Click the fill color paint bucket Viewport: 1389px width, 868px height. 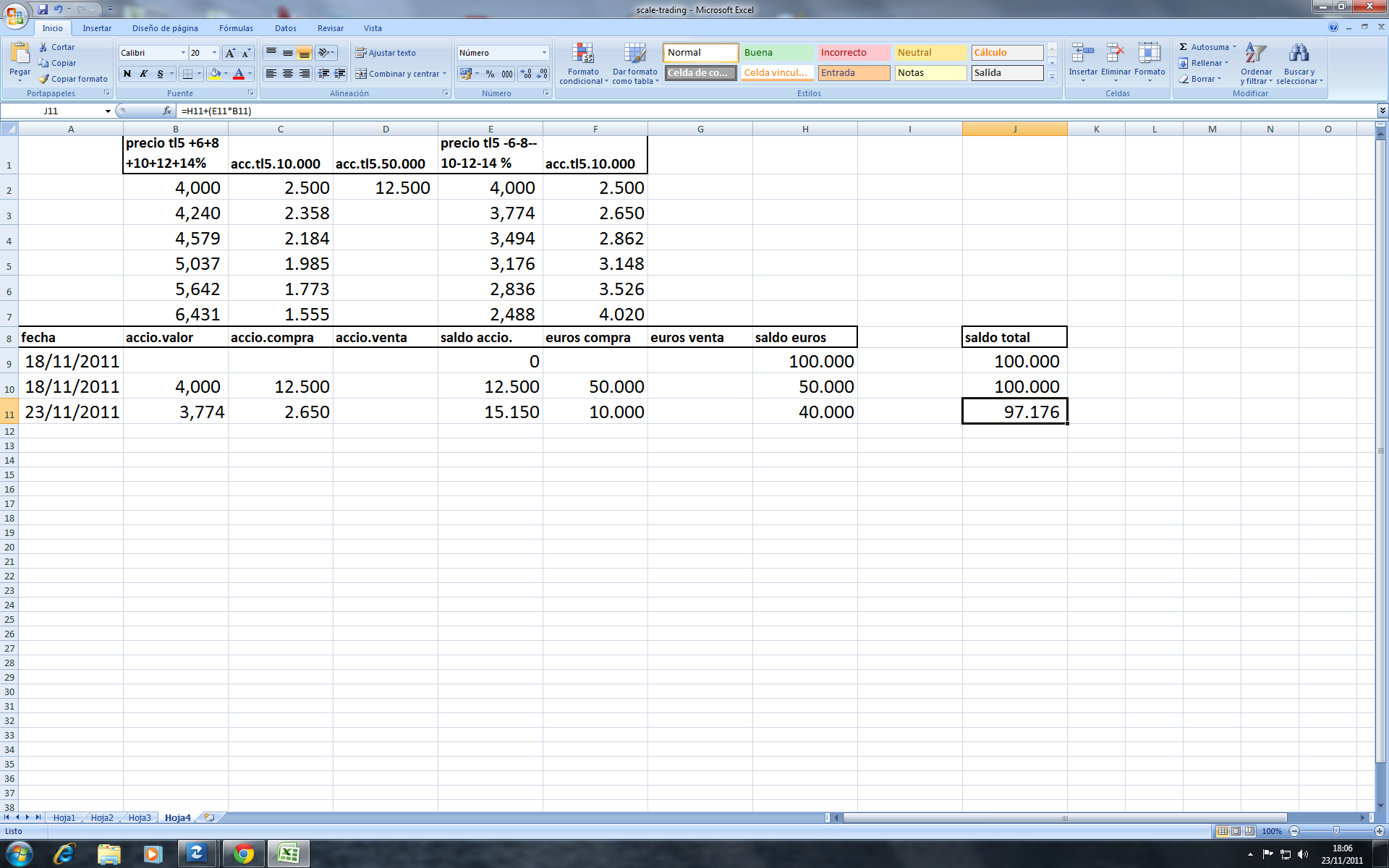click(215, 74)
